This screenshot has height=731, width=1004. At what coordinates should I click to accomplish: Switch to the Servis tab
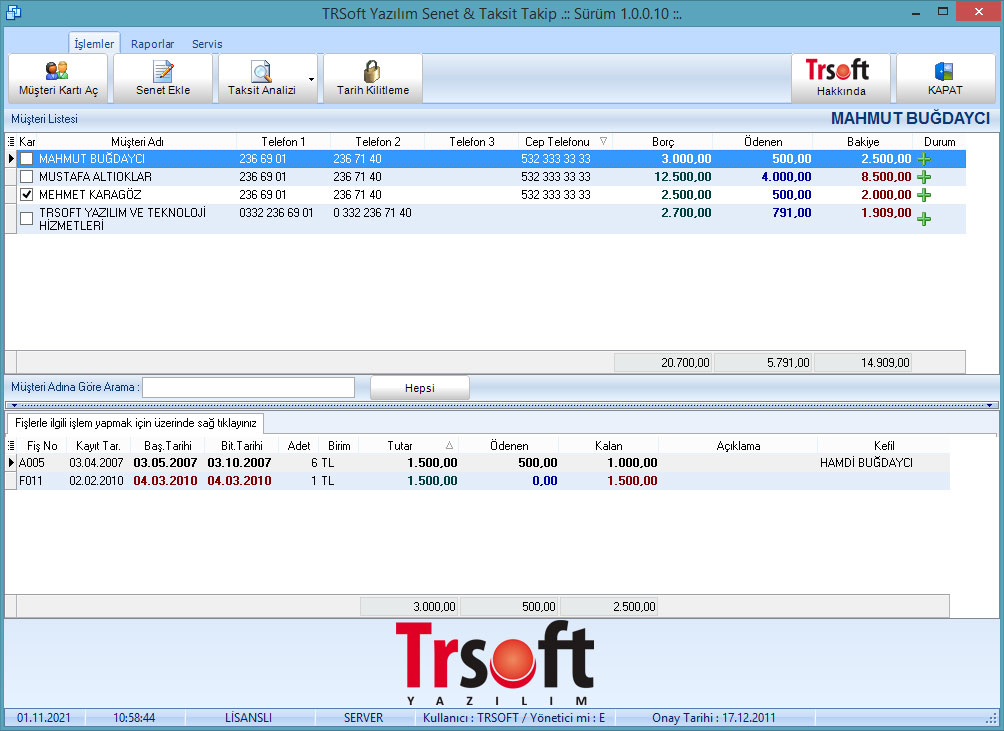pos(207,44)
